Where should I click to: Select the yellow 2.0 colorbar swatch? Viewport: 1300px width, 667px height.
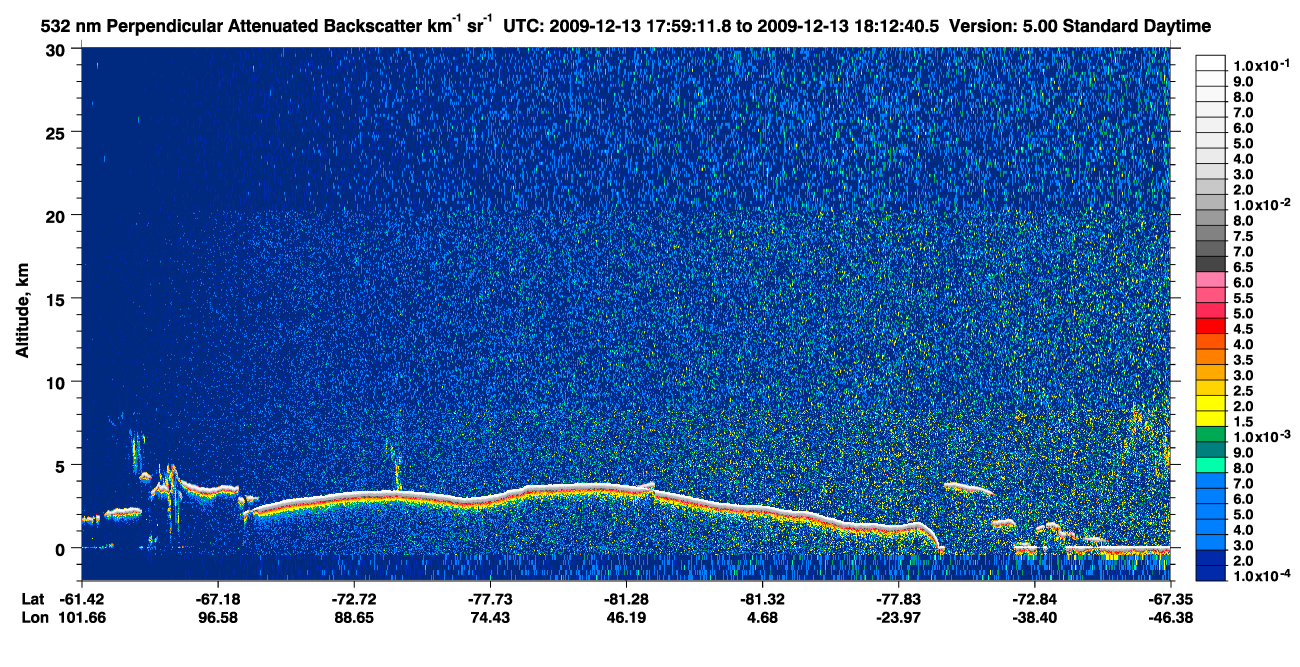(x=1210, y=403)
